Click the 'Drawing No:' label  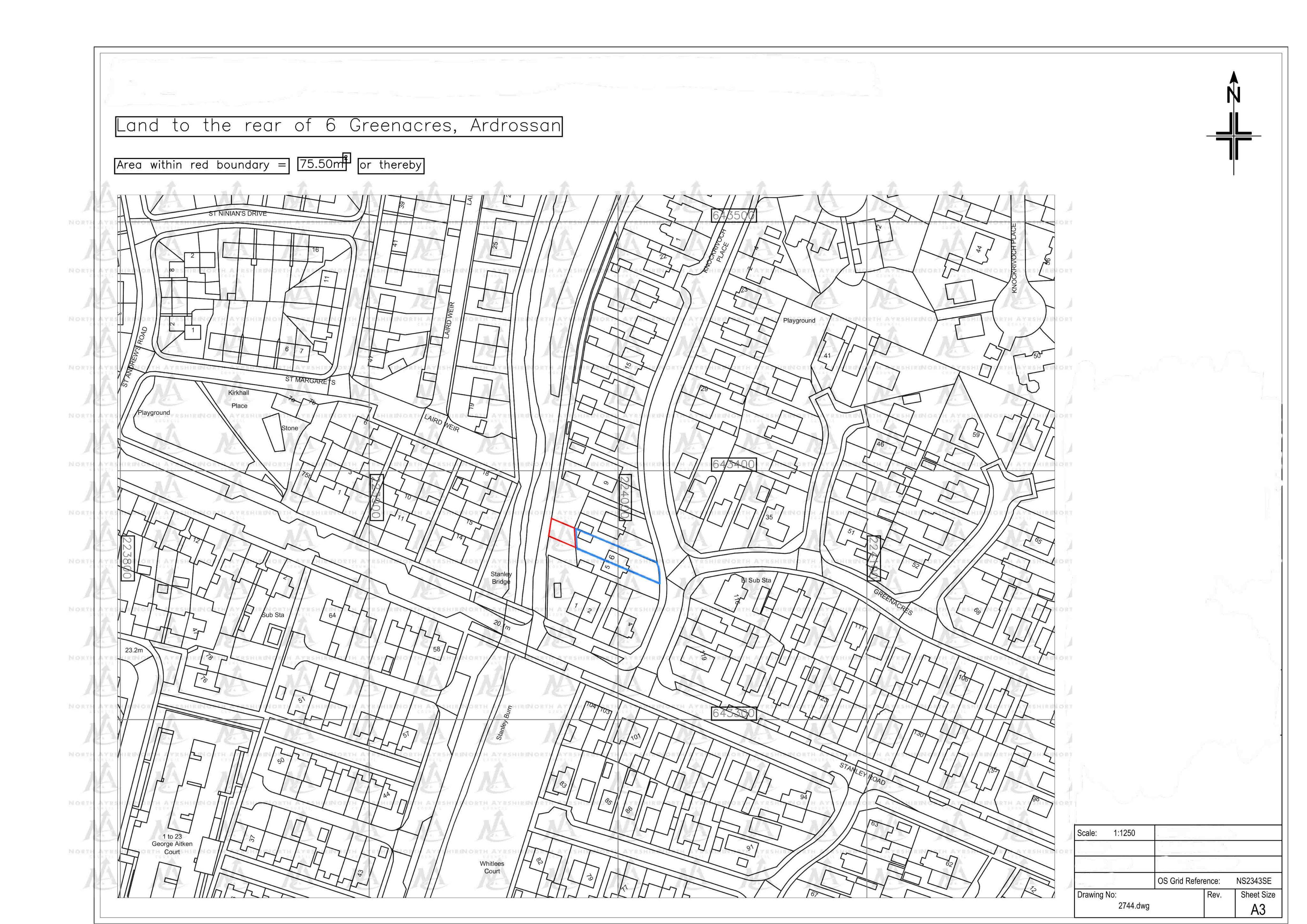(1096, 894)
